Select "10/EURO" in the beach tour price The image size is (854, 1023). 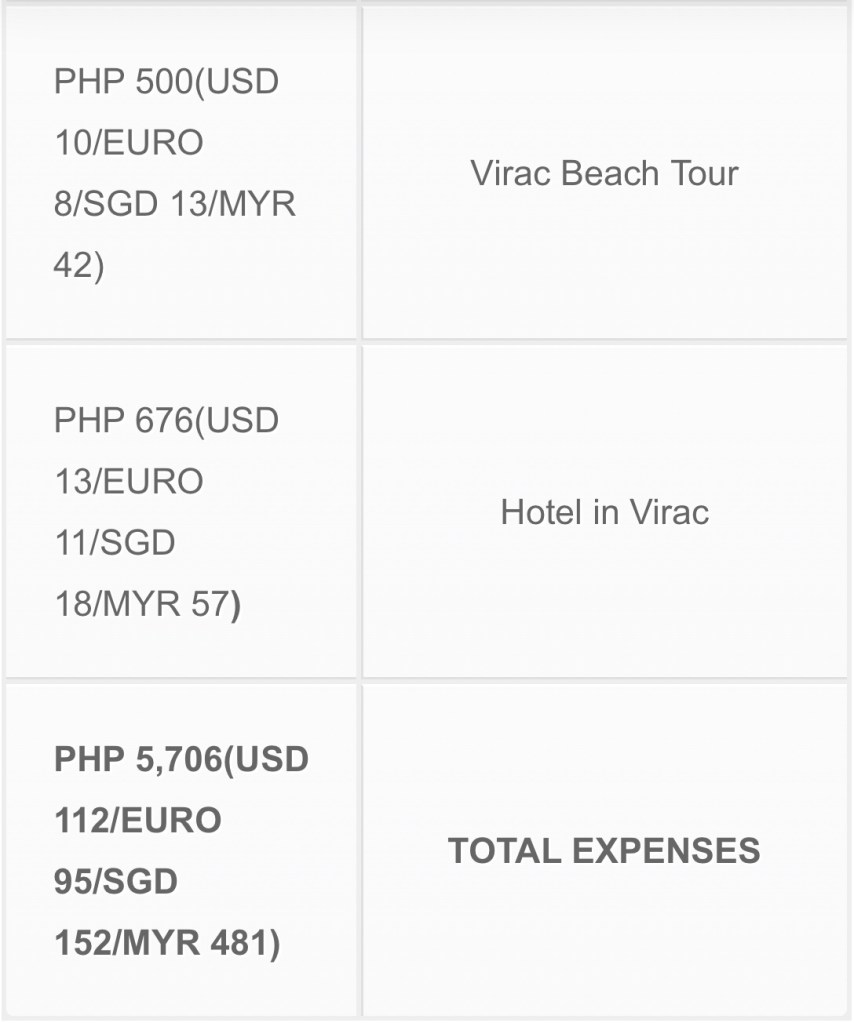click(128, 143)
